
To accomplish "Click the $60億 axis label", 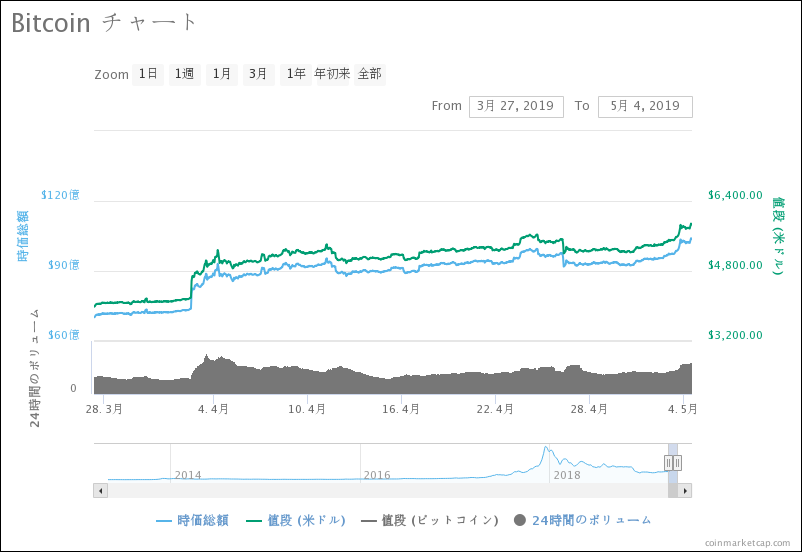I will click(x=64, y=335).
